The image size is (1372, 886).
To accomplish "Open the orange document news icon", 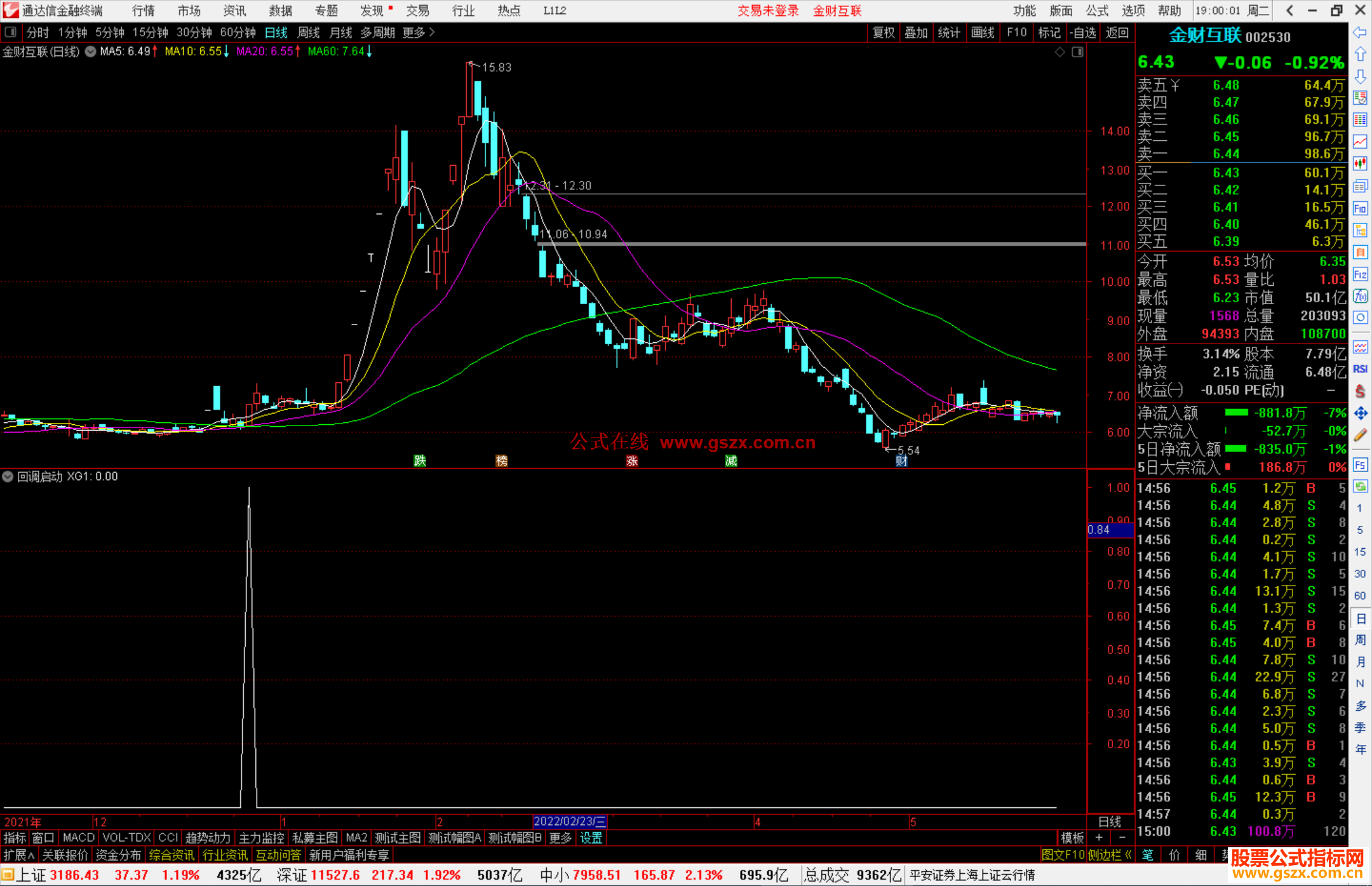I will coord(1360,252).
